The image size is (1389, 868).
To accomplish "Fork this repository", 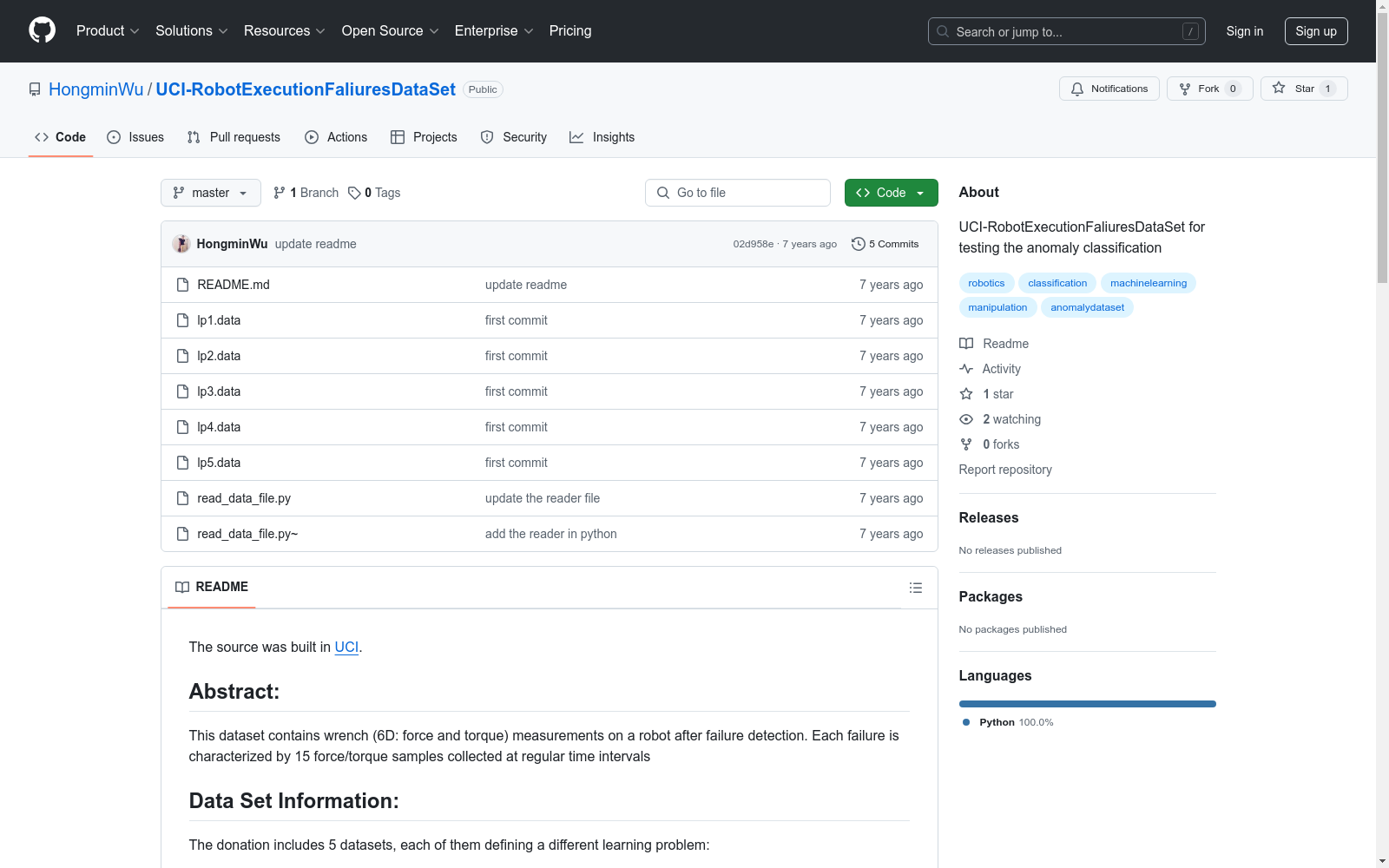I will pos(1209,89).
